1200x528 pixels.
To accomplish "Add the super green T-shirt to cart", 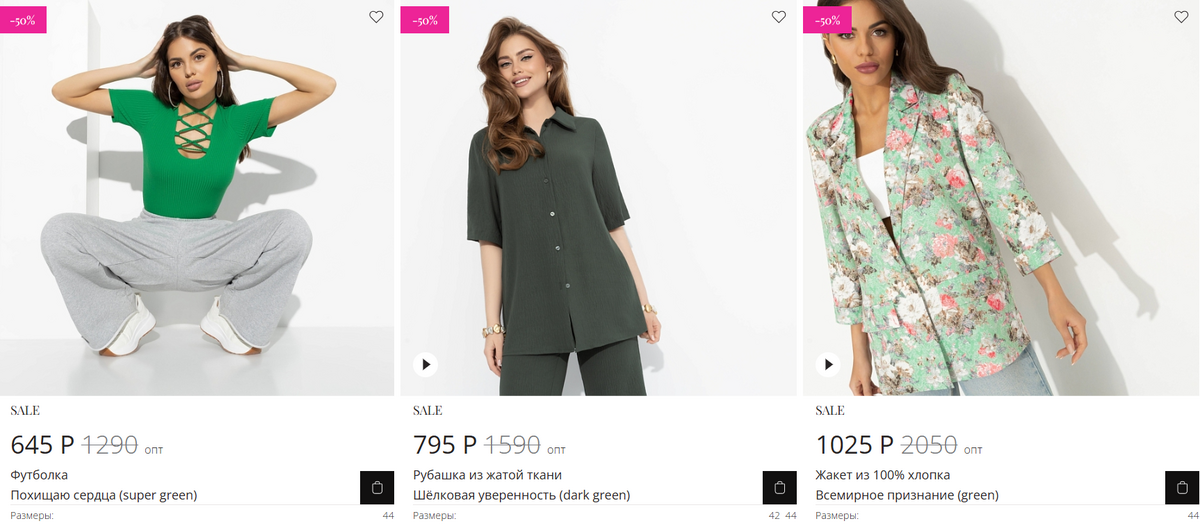I will pyautogui.click(x=377, y=487).
